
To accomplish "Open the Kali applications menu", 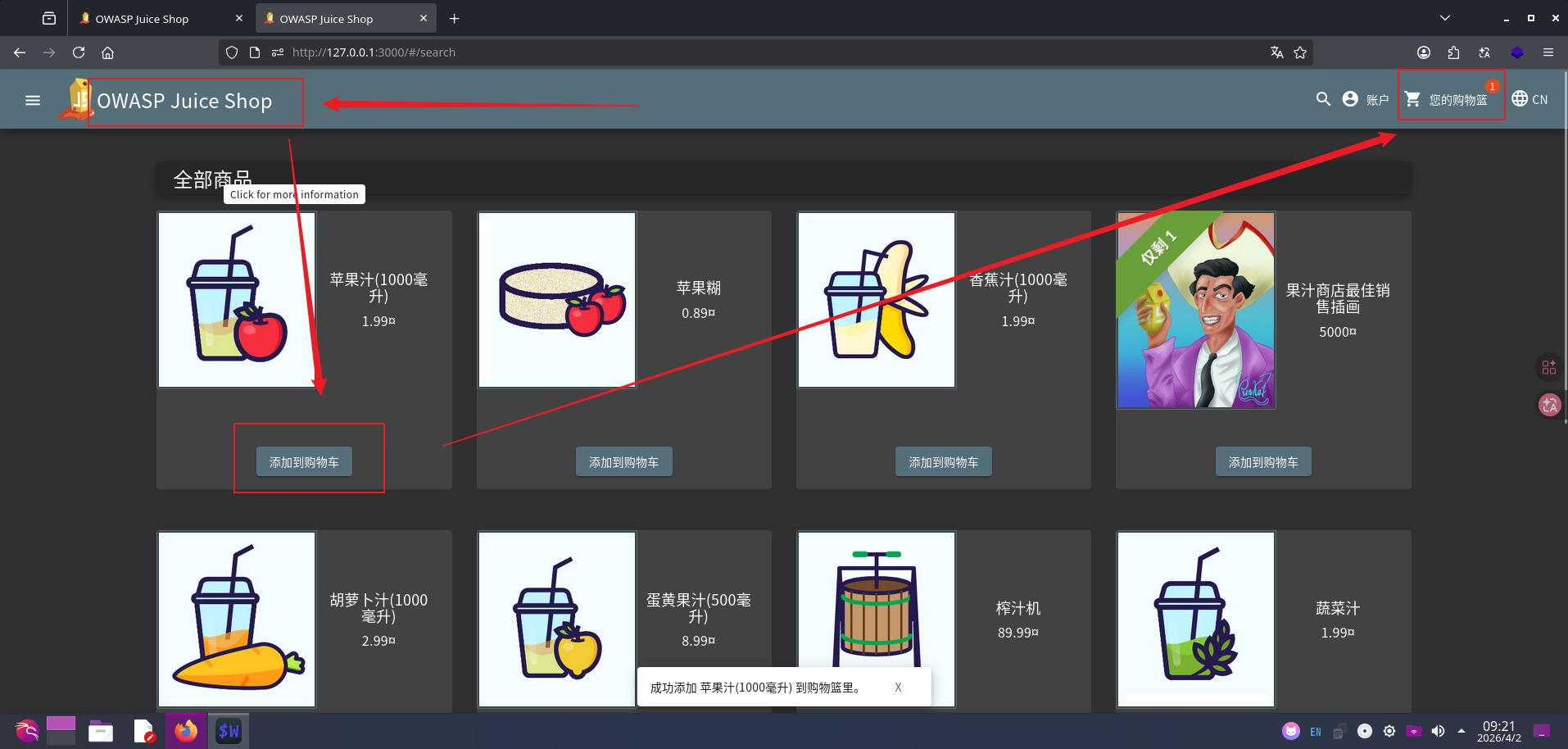I will click(26, 731).
